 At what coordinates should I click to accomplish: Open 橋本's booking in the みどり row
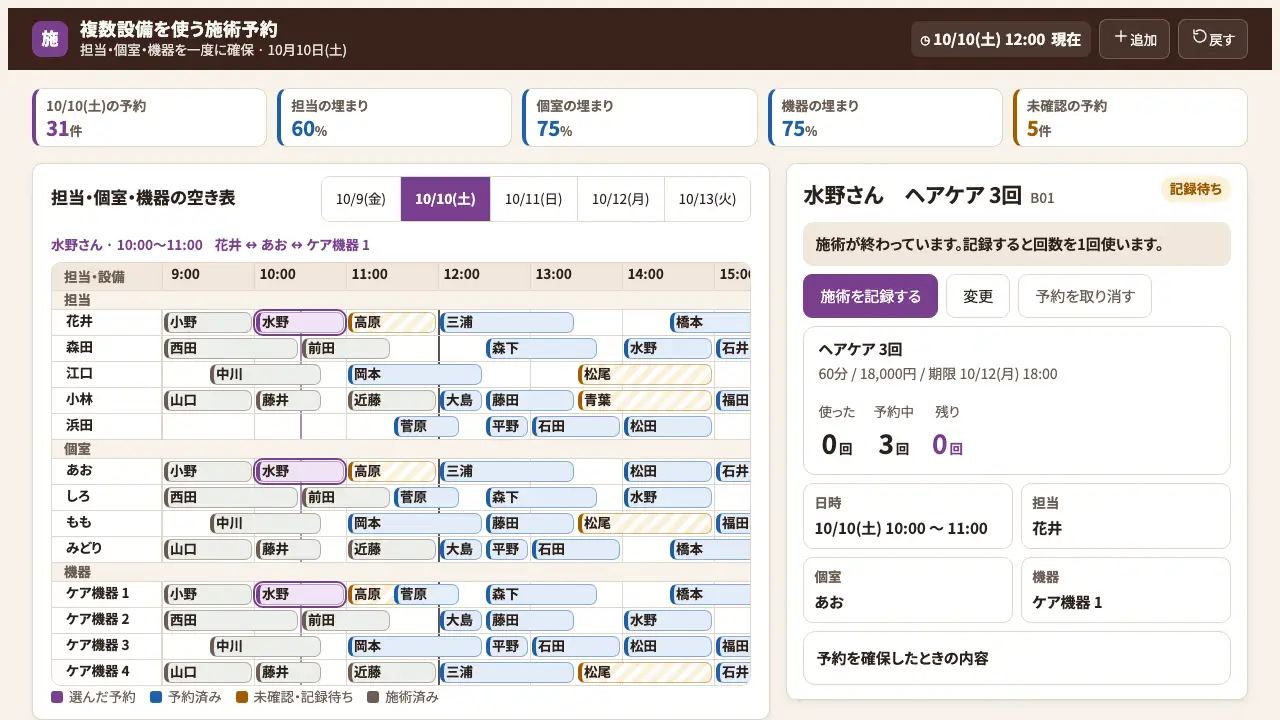710,549
